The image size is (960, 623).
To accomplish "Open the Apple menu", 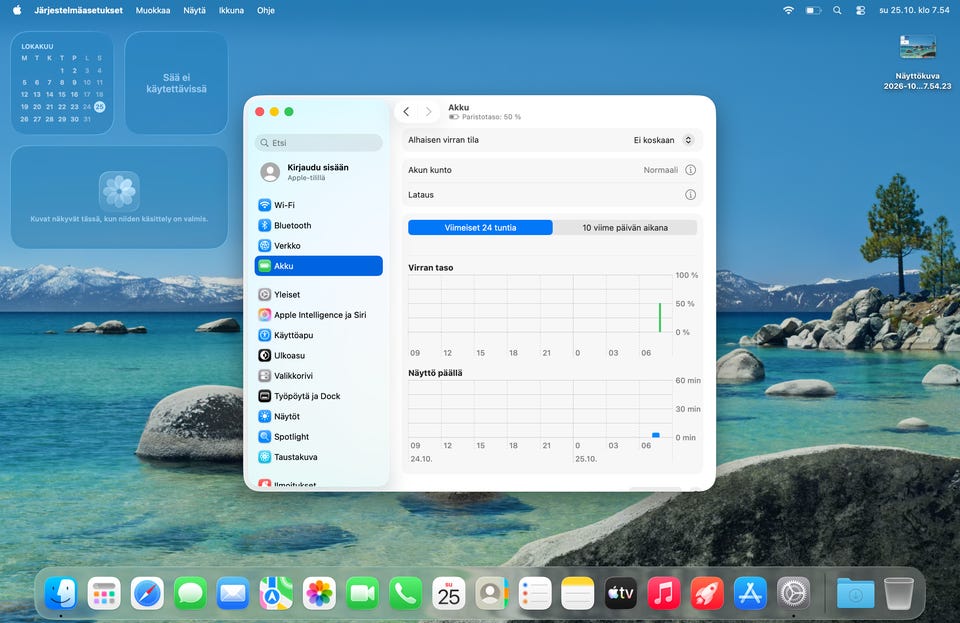I will coord(17,10).
